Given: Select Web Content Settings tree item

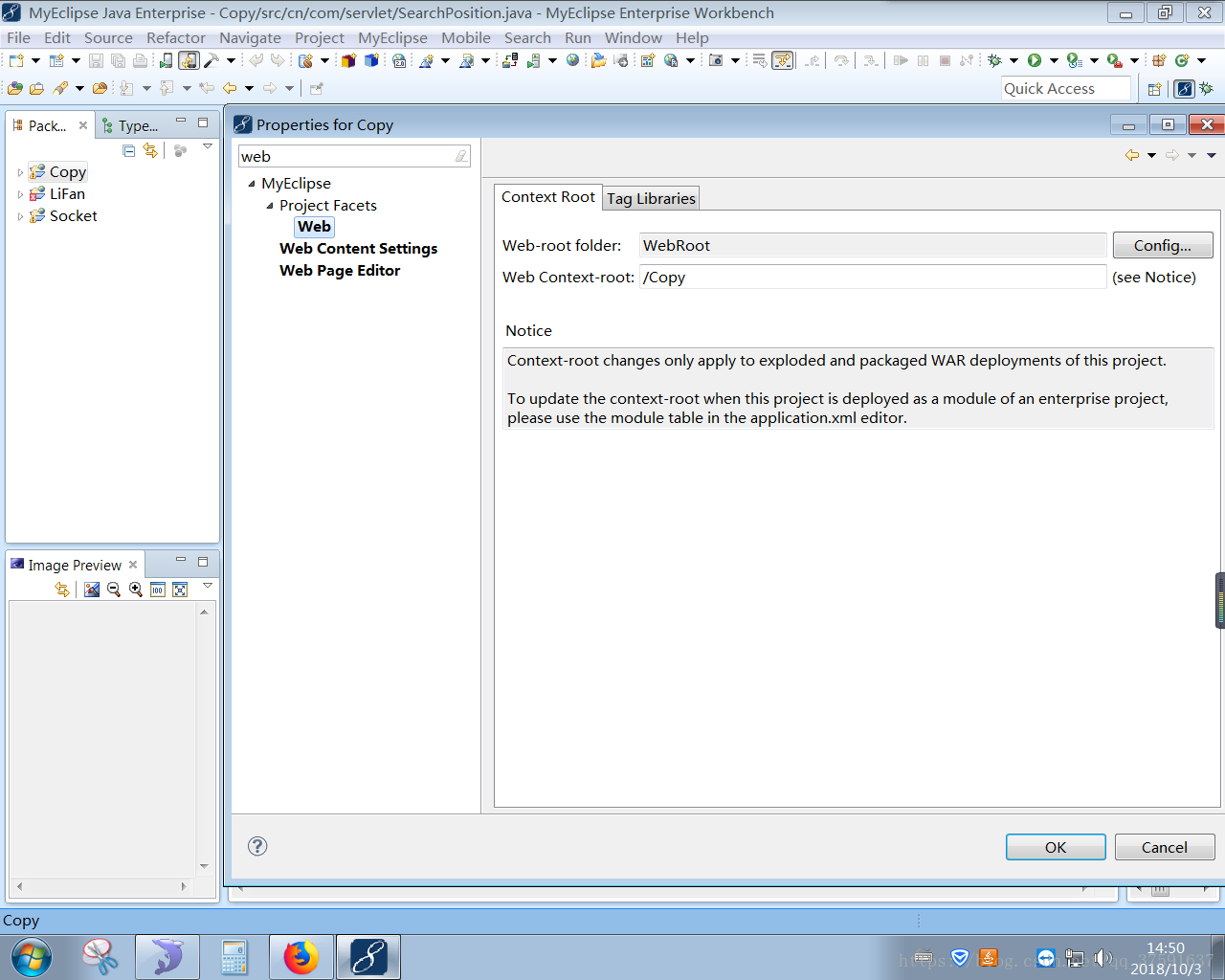Looking at the screenshot, I should 359,249.
